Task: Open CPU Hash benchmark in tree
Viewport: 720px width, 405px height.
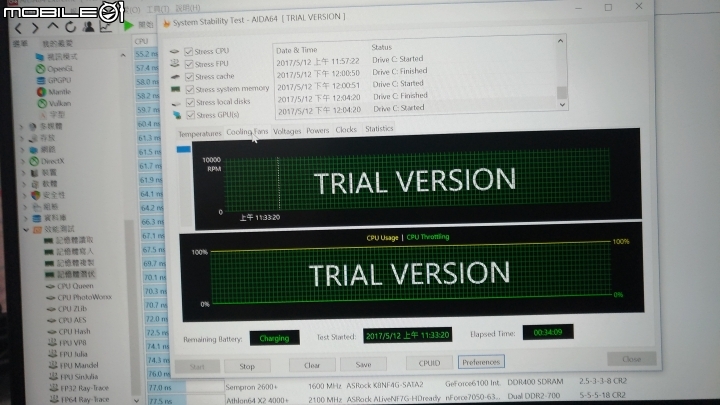Action: tap(69, 332)
